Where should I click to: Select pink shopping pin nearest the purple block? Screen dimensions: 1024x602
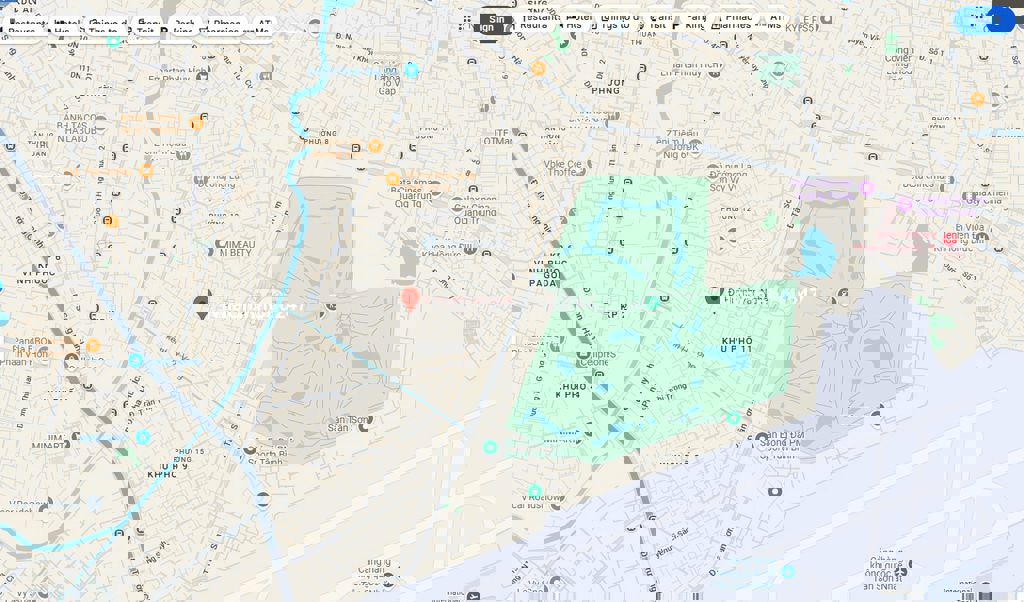(867, 188)
